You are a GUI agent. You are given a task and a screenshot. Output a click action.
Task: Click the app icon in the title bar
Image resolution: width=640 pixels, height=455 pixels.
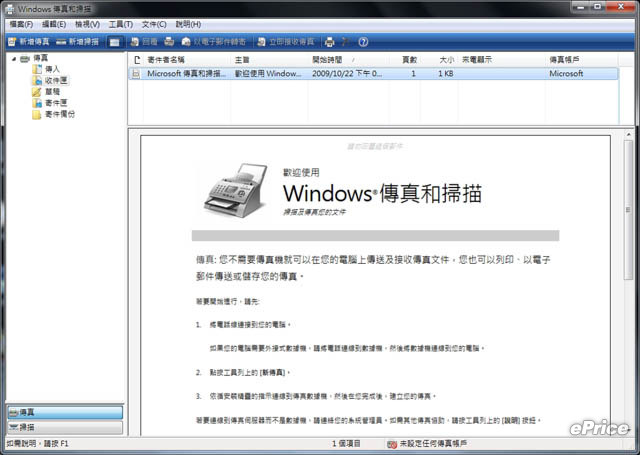10,9
